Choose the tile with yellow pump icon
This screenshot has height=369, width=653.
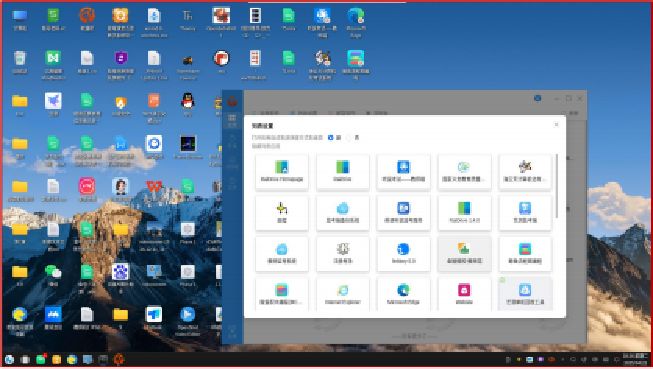point(282,212)
